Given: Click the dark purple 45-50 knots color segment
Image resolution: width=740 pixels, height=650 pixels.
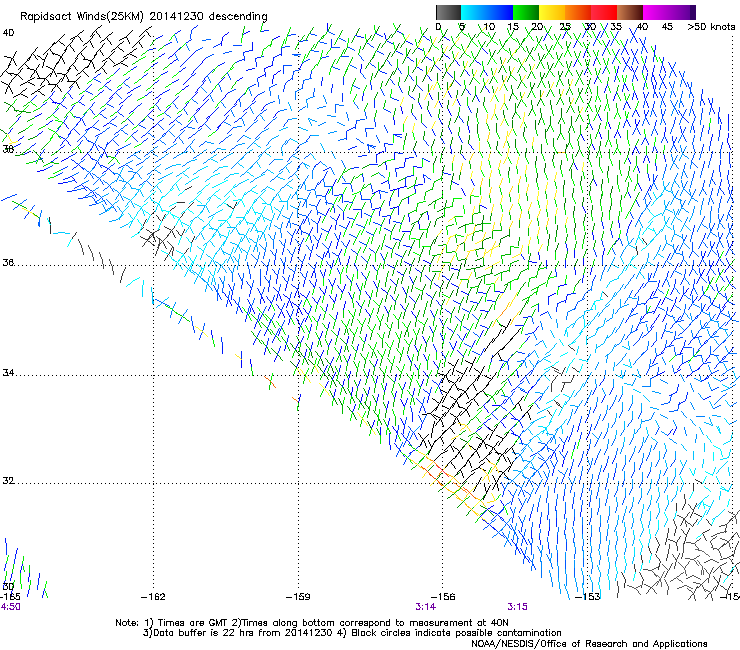Looking at the screenshot, I should point(682,12).
